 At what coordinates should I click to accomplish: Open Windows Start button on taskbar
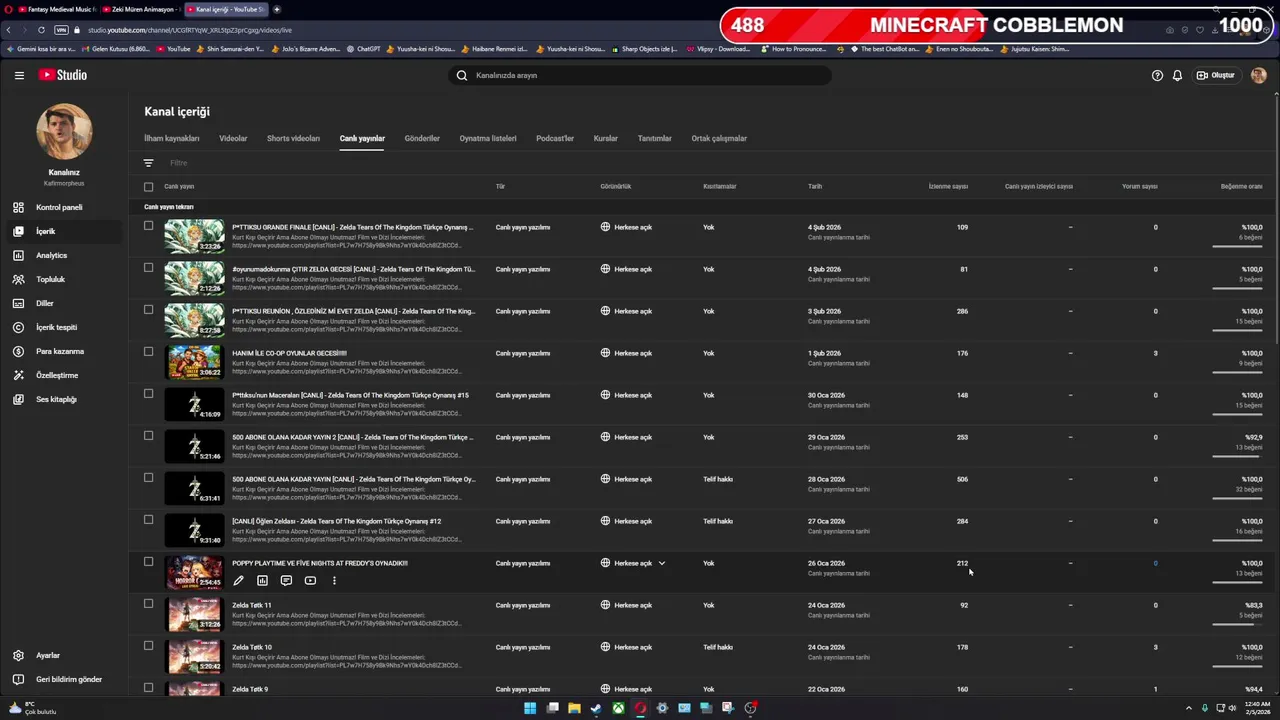[530, 708]
